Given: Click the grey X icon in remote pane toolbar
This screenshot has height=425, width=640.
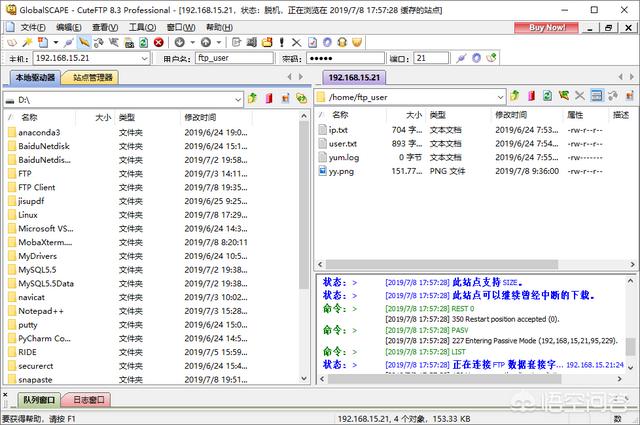Looking at the screenshot, I should click(580, 96).
